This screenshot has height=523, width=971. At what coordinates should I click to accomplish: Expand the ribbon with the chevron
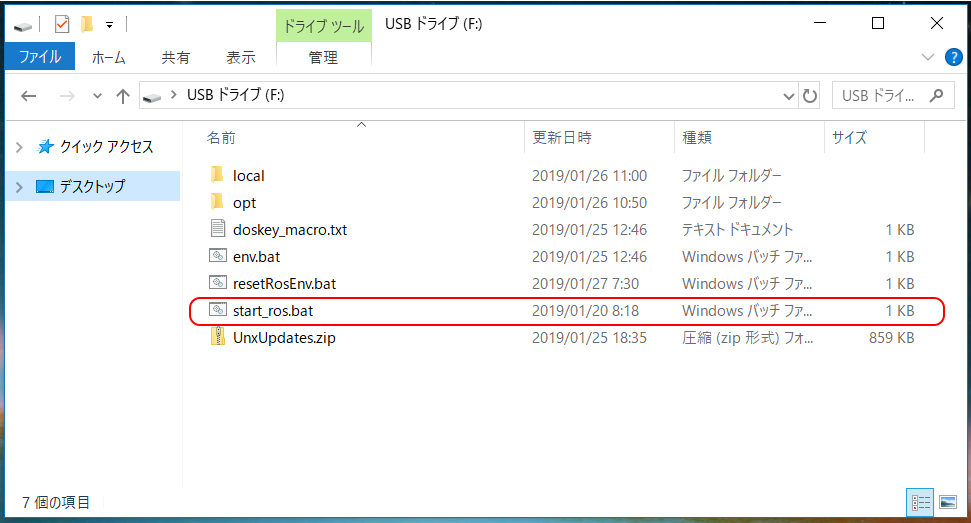[928, 57]
